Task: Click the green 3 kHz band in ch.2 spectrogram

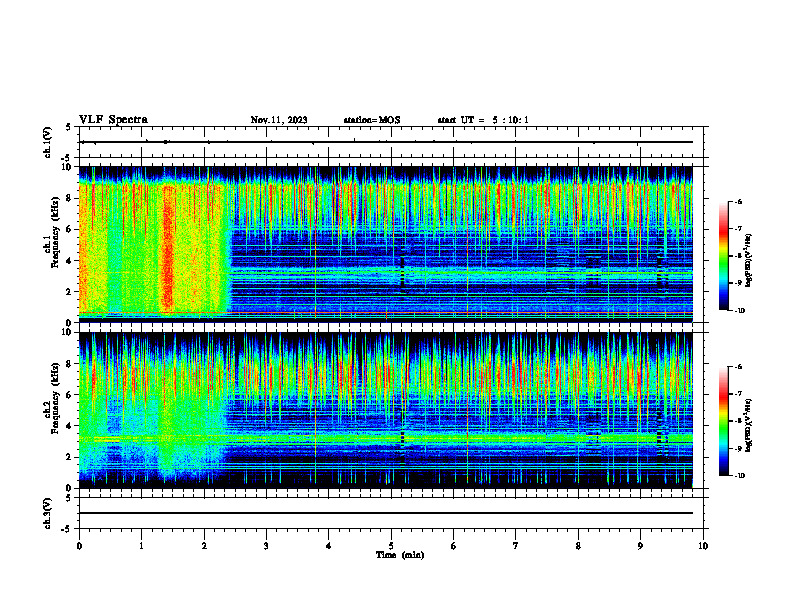Action: pos(386,438)
